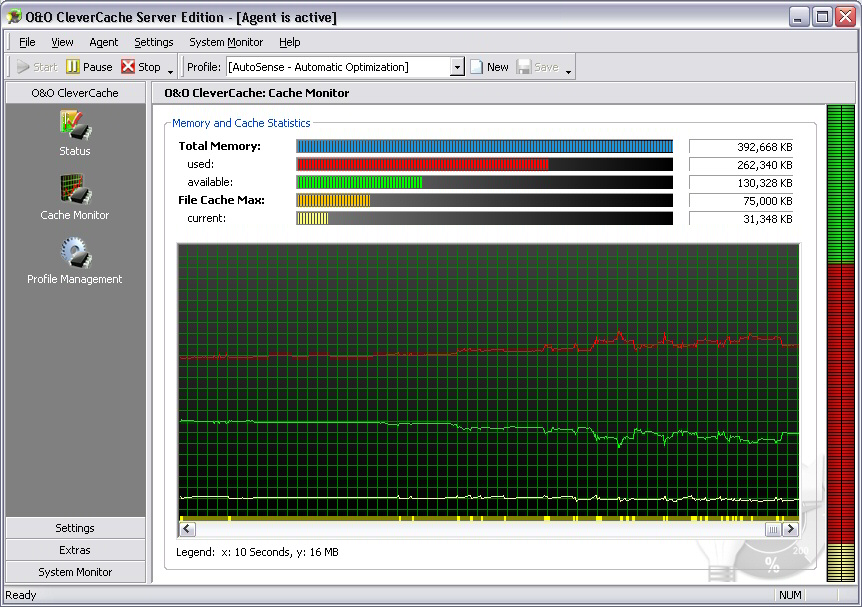The height and width of the screenshot is (607, 862).
Task: Click the Save profile button
Action: tap(538, 67)
